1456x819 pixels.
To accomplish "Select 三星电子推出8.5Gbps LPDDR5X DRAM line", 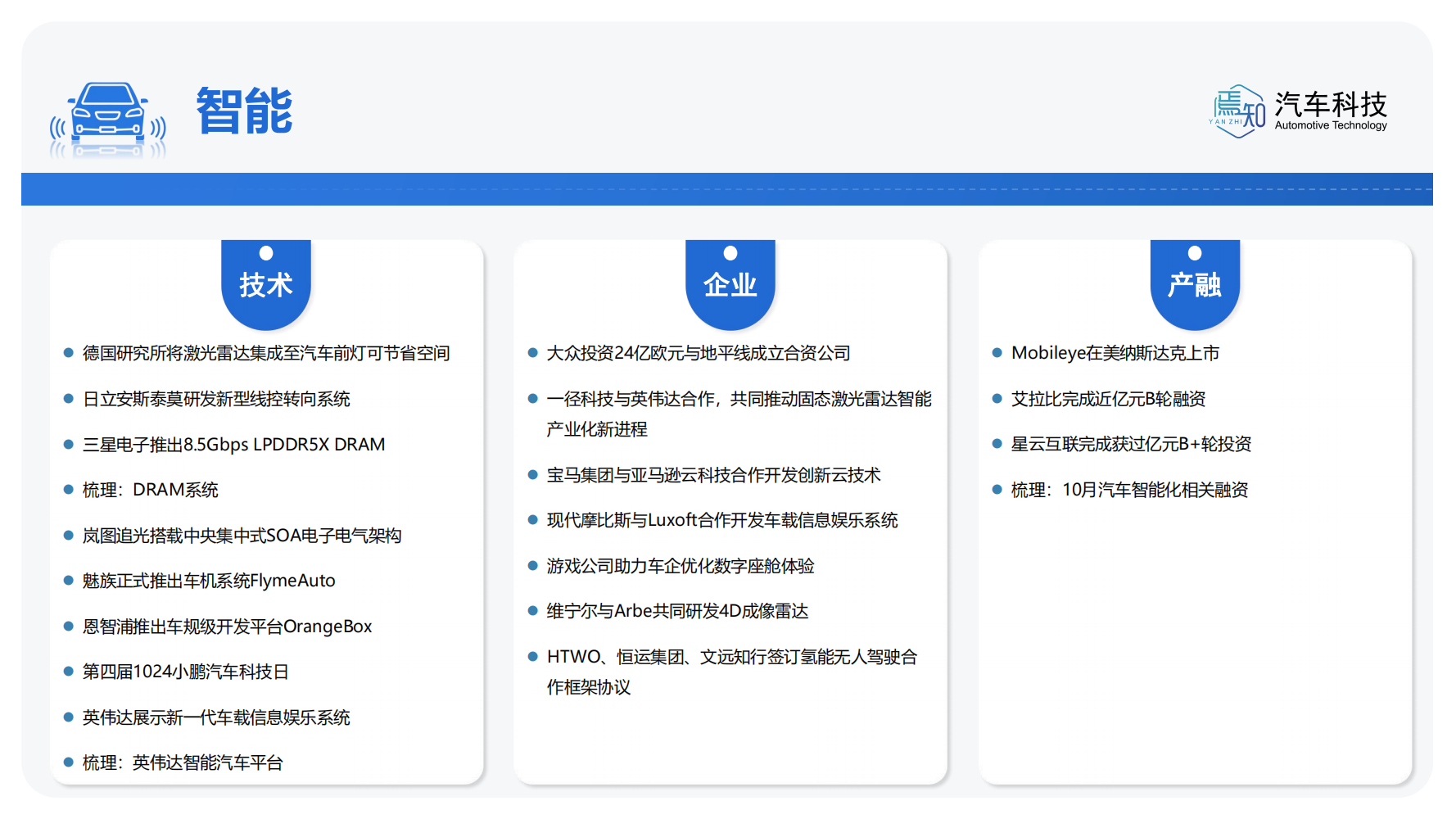I will pyautogui.click(x=233, y=445).
